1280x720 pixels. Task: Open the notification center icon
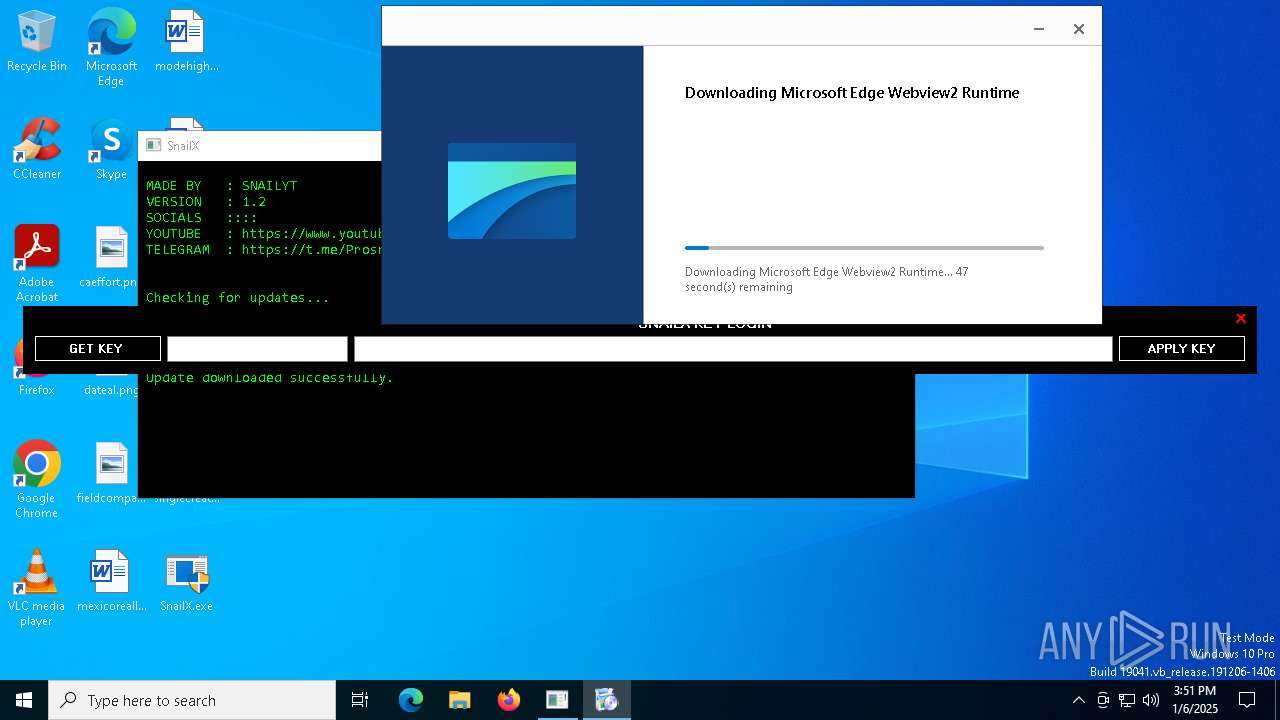coord(1247,700)
